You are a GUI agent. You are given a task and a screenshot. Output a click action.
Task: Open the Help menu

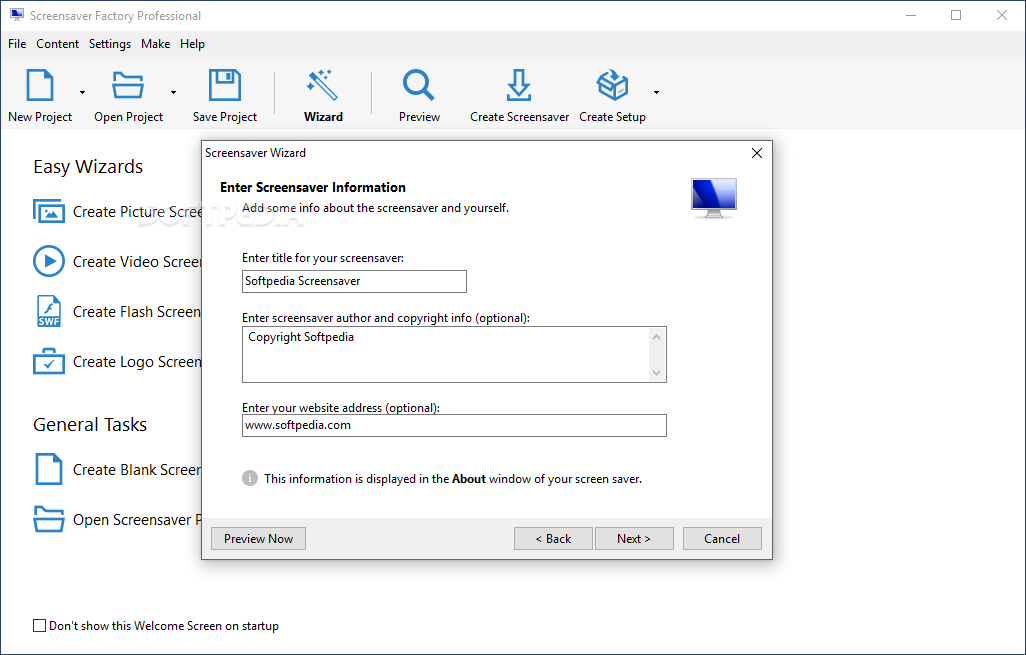coord(192,44)
